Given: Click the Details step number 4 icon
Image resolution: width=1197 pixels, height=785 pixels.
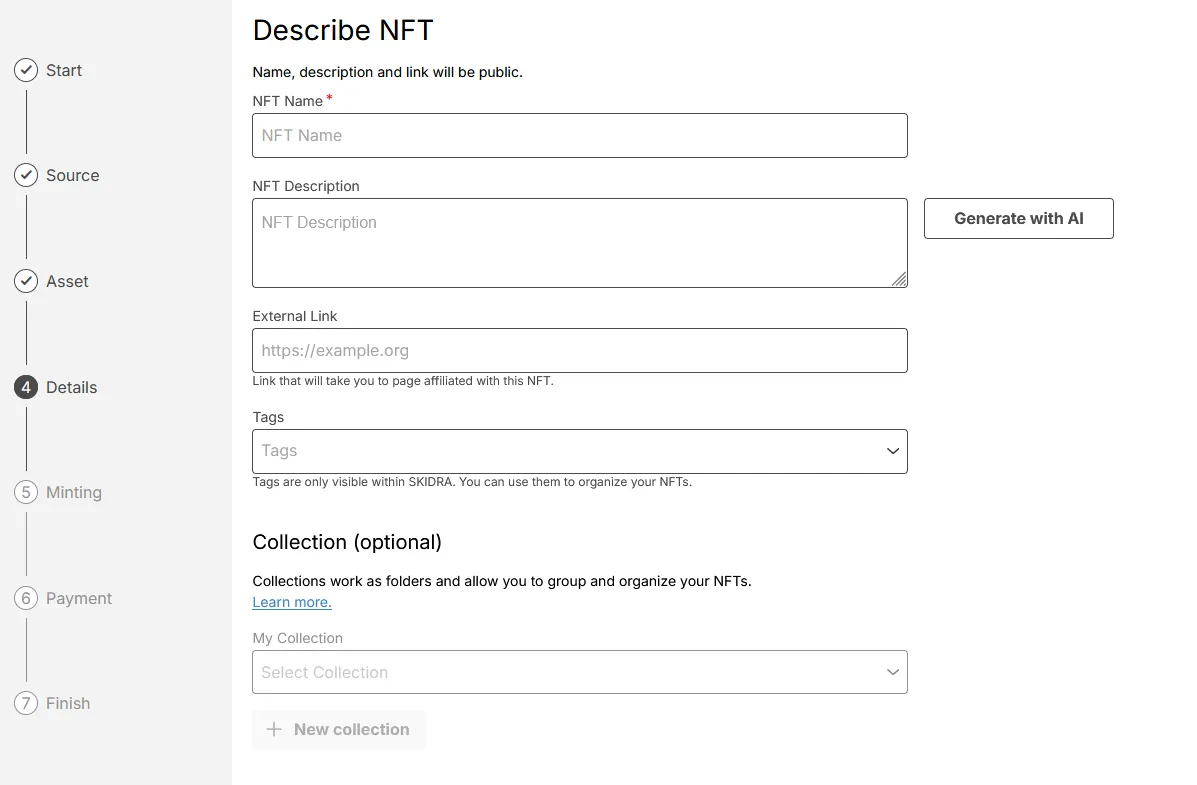Looking at the screenshot, I should pyautogui.click(x=26, y=387).
